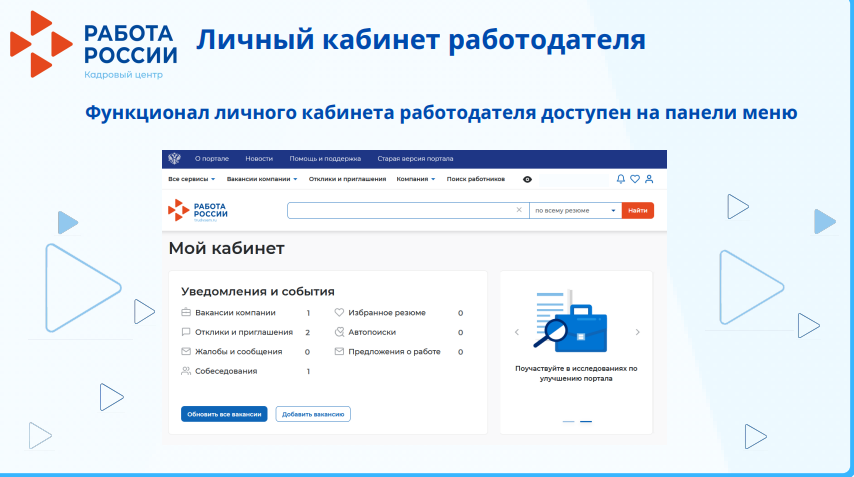This screenshot has height=477, width=854.
Task: Expand the Все сервисы dropdown
Action: click(192, 179)
